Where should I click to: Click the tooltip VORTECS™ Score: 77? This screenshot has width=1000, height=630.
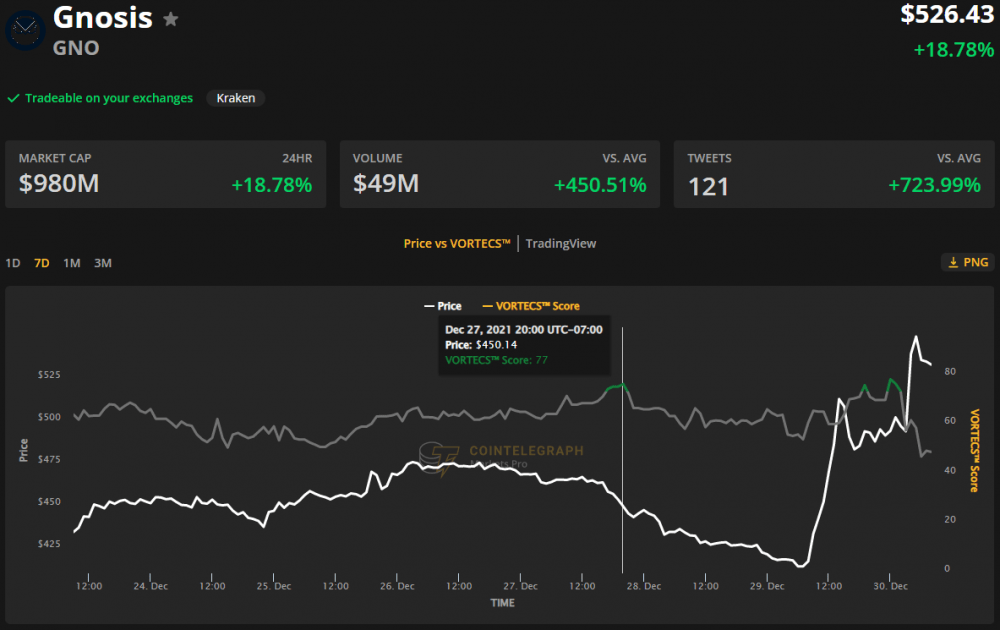[496, 360]
